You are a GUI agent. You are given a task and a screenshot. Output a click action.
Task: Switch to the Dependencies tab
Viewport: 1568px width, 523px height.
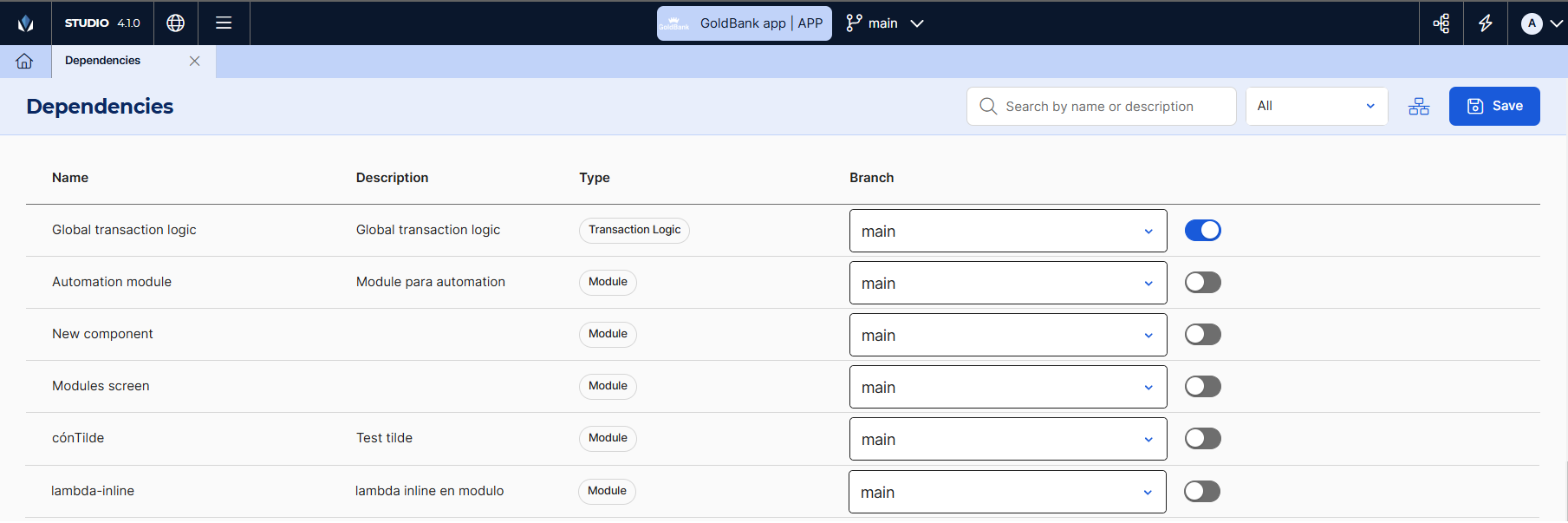click(103, 61)
